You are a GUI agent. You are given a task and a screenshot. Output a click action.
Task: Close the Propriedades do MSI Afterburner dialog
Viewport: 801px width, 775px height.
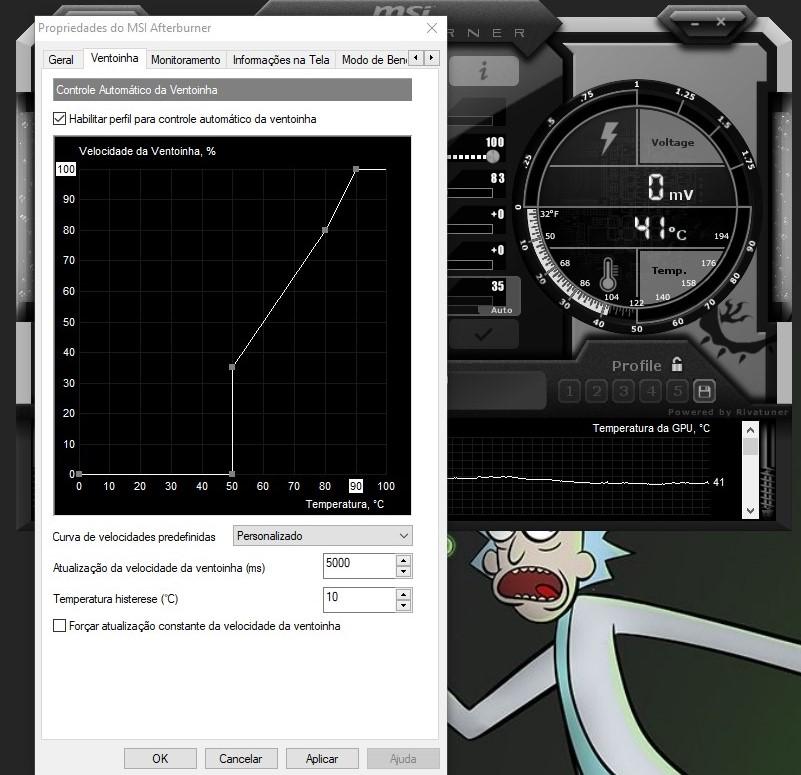point(432,28)
